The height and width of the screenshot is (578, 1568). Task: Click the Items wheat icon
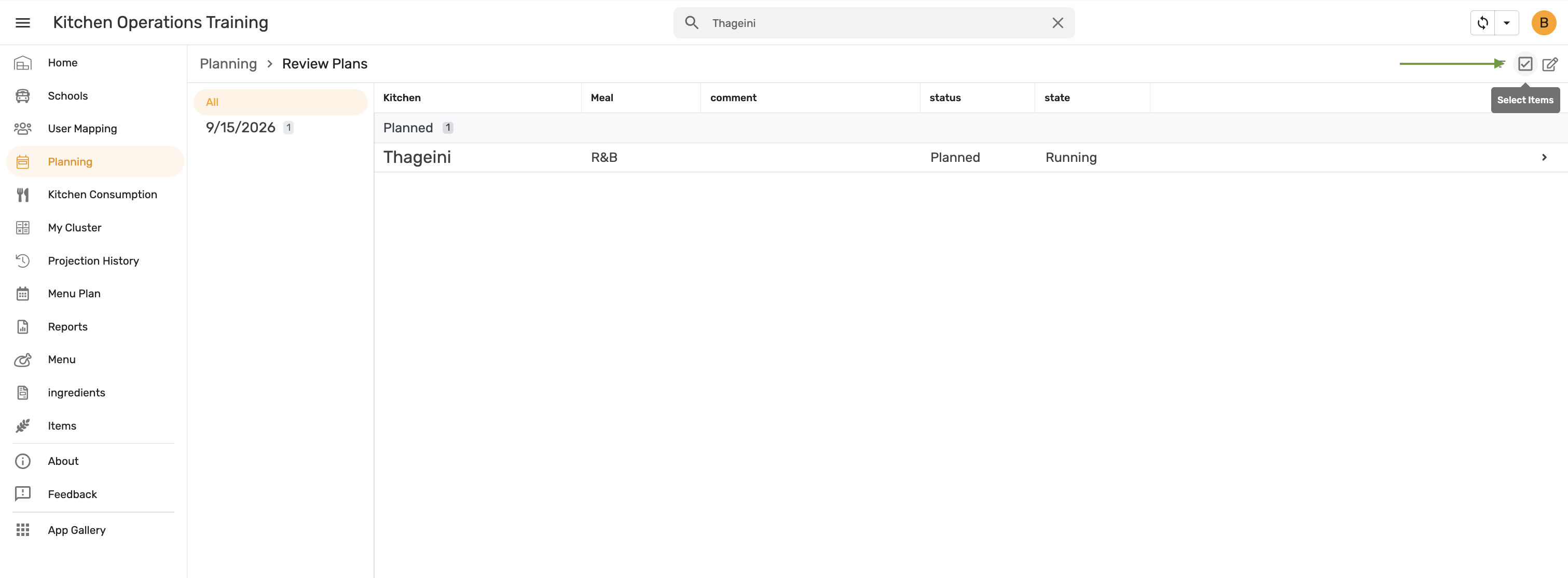pos(22,426)
